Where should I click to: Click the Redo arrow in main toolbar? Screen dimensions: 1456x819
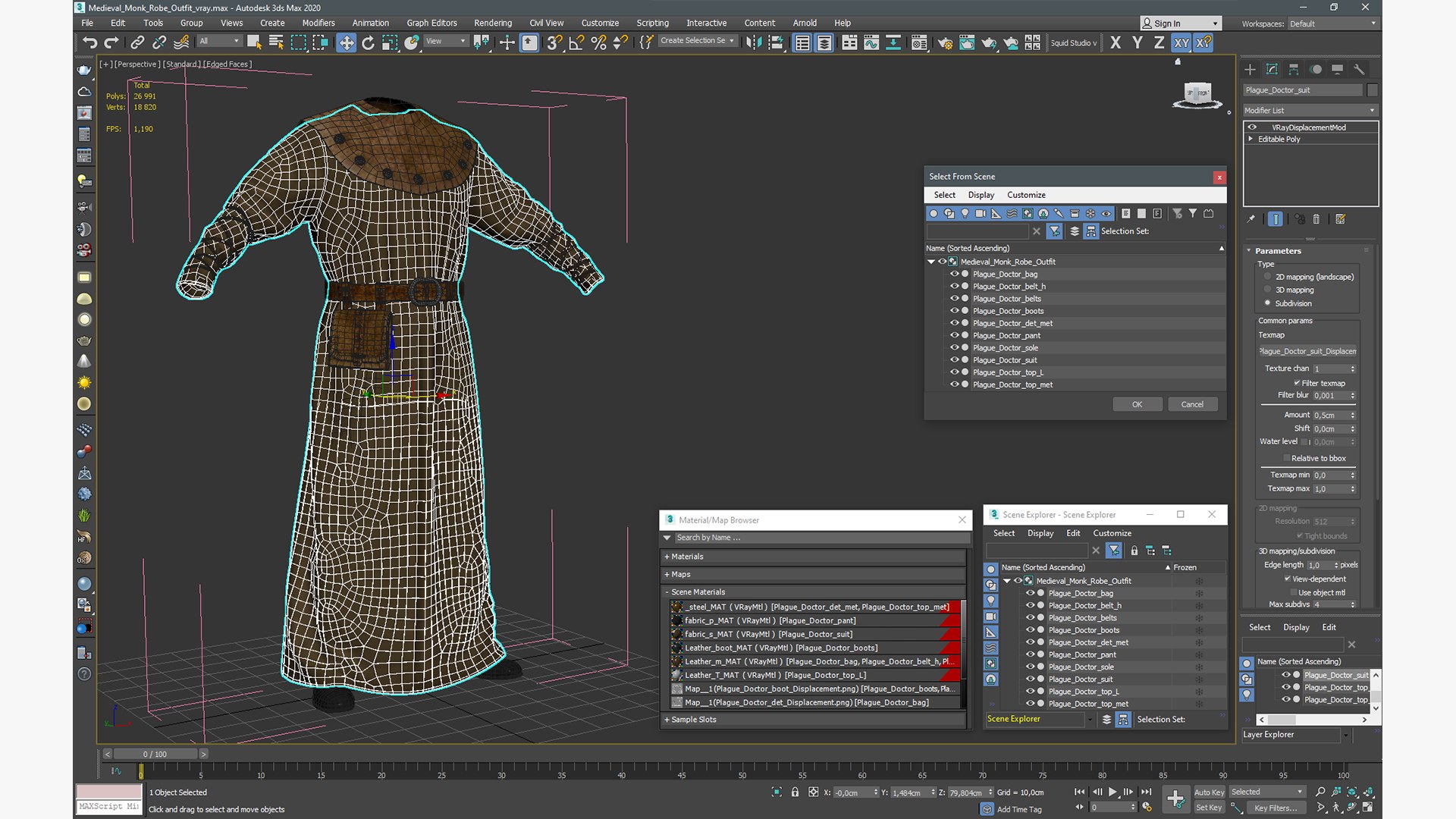pyautogui.click(x=111, y=42)
